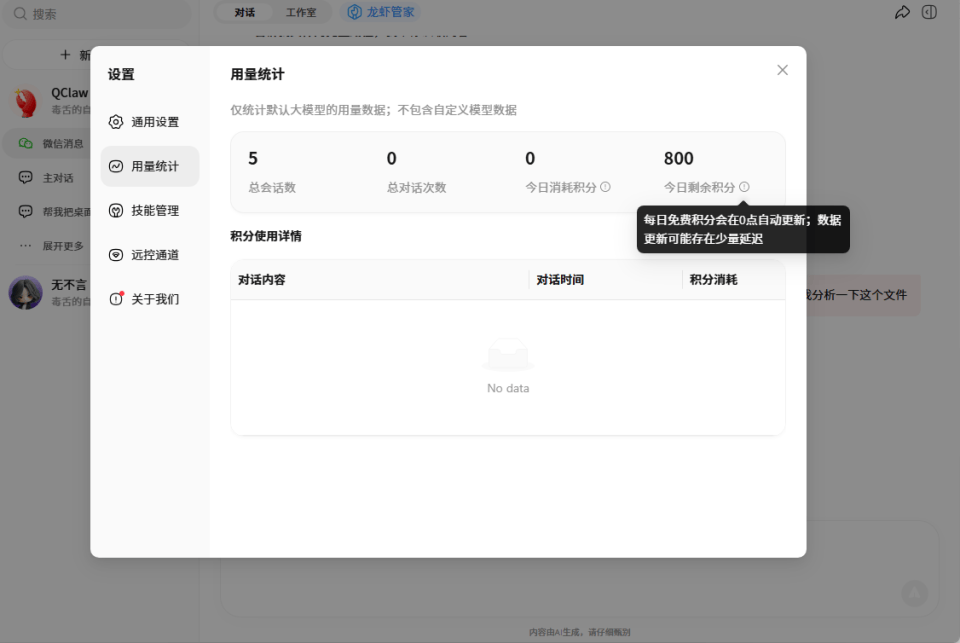Focus the 搜索 search field
This screenshot has width=960, height=643.
coord(98,13)
